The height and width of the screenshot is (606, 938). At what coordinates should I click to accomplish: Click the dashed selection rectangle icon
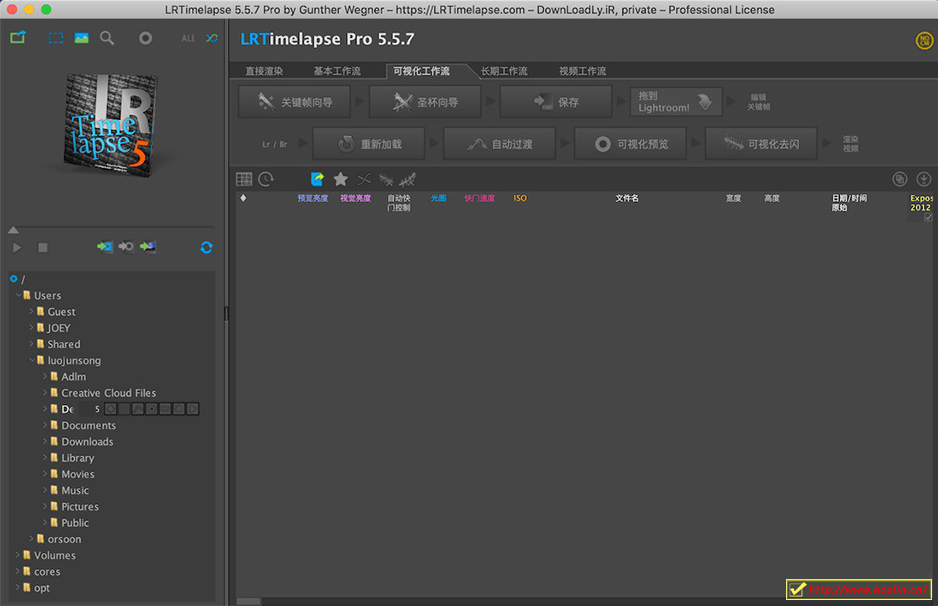[x=56, y=38]
